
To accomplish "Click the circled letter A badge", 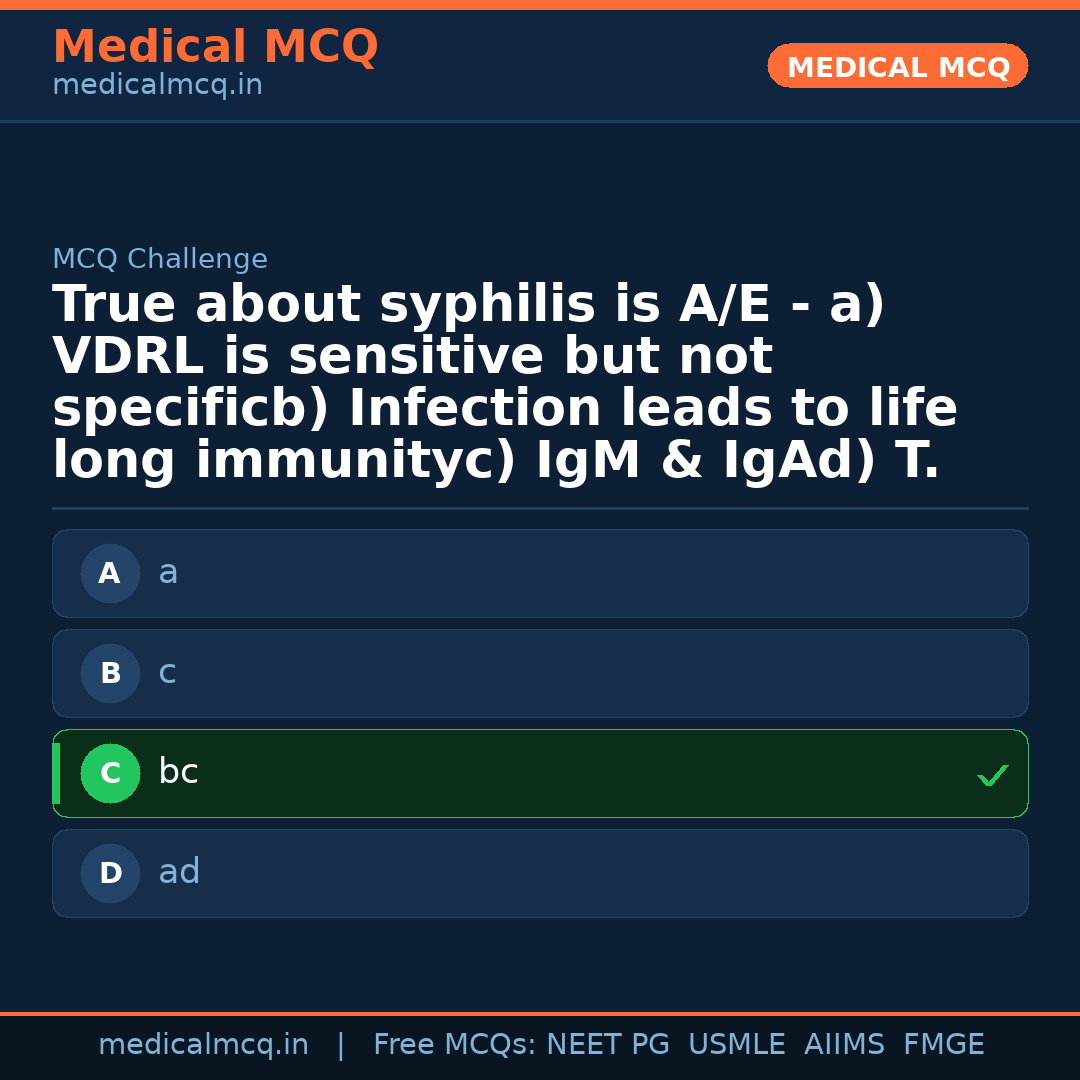I will coord(110,574).
